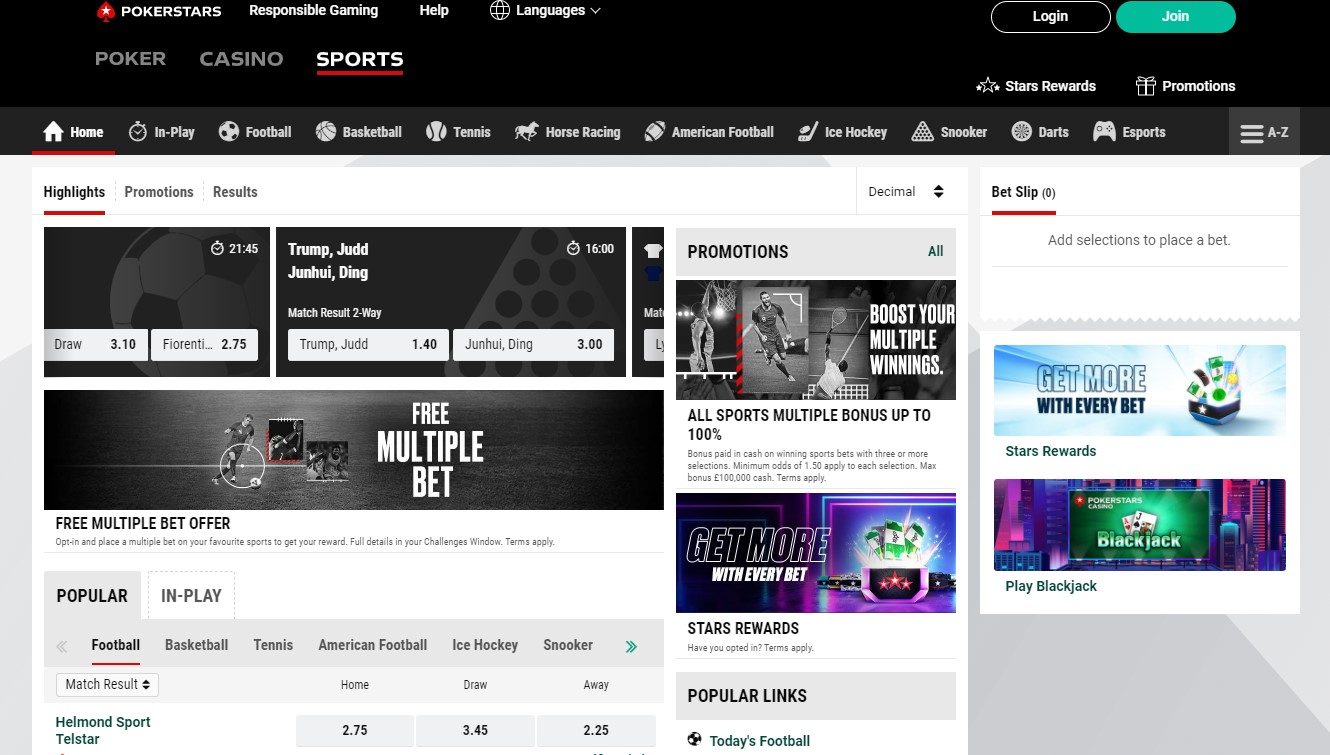The image size is (1330, 755).
Task: Open Helmond Sport Telstar match
Action: click(x=103, y=731)
